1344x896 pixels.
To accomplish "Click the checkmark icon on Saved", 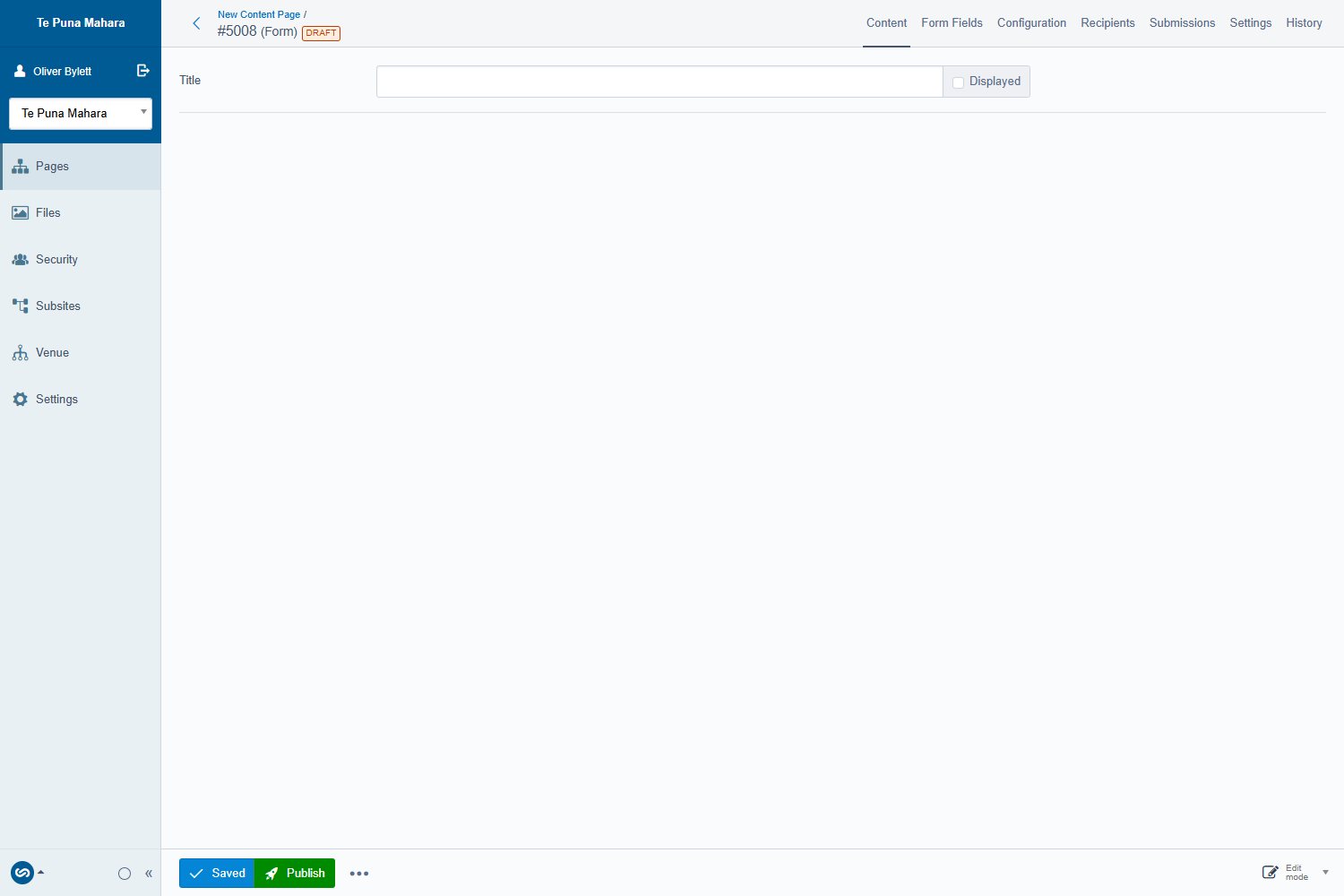I will click(x=196, y=874).
